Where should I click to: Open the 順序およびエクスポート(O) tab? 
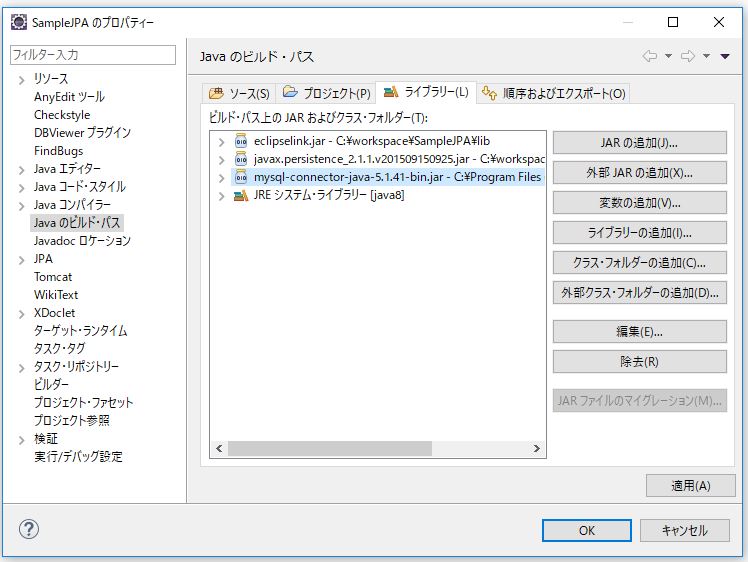pos(553,93)
